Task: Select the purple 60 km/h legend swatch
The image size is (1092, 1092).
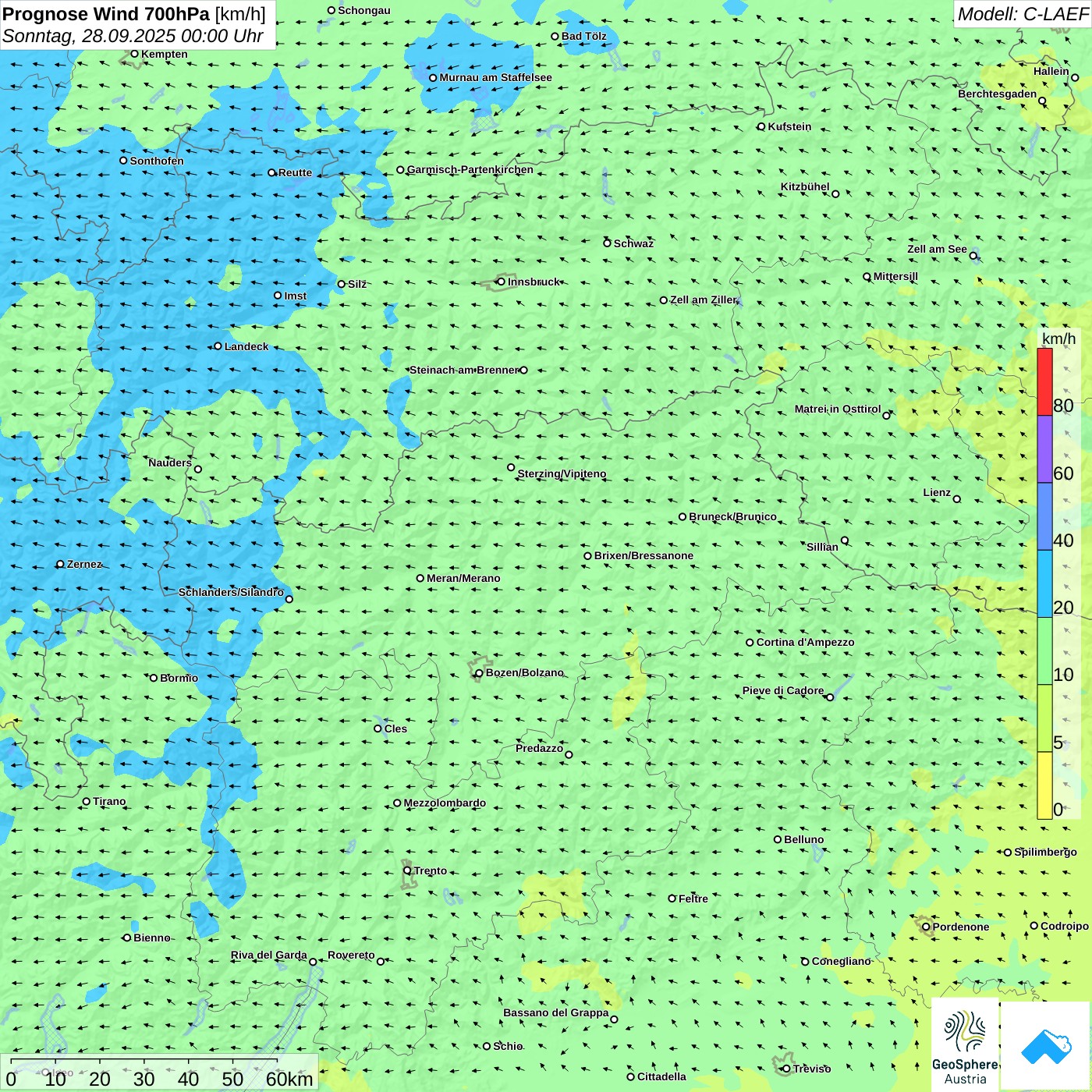Action: [1044, 449]
